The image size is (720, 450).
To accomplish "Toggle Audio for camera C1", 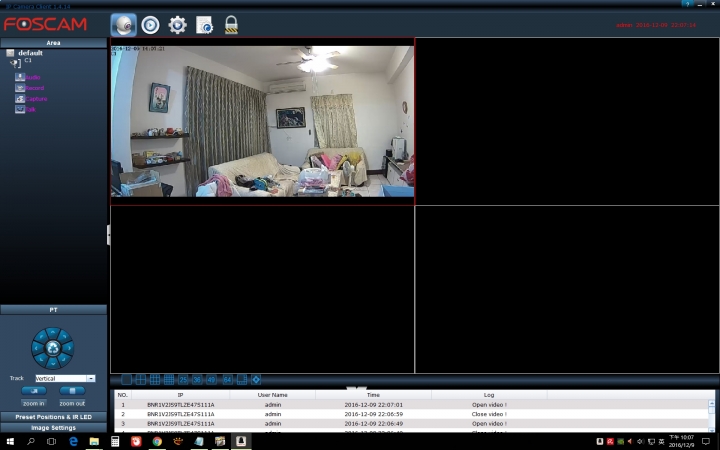I will pos(28,77).
